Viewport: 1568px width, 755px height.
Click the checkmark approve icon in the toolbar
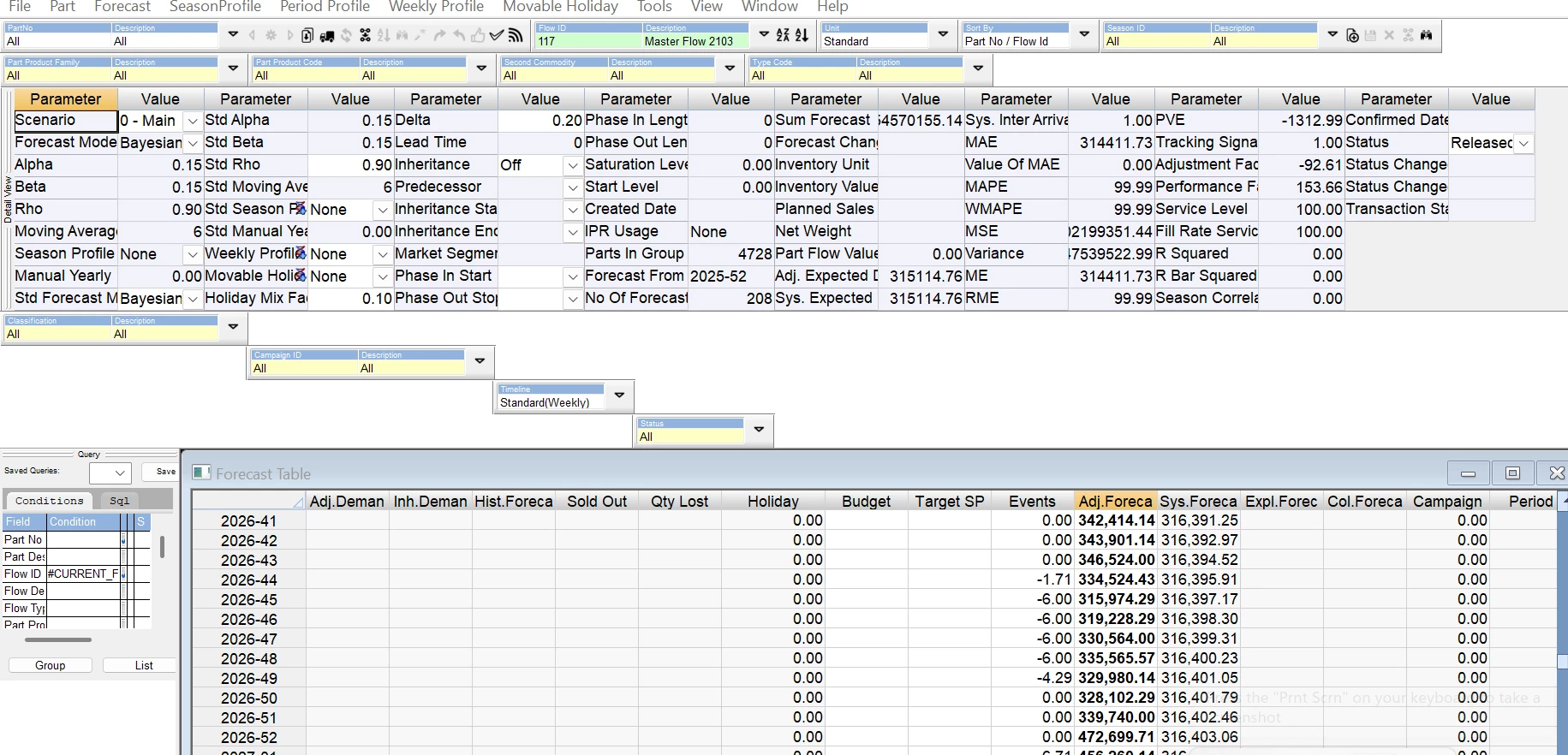coord(496,35)
